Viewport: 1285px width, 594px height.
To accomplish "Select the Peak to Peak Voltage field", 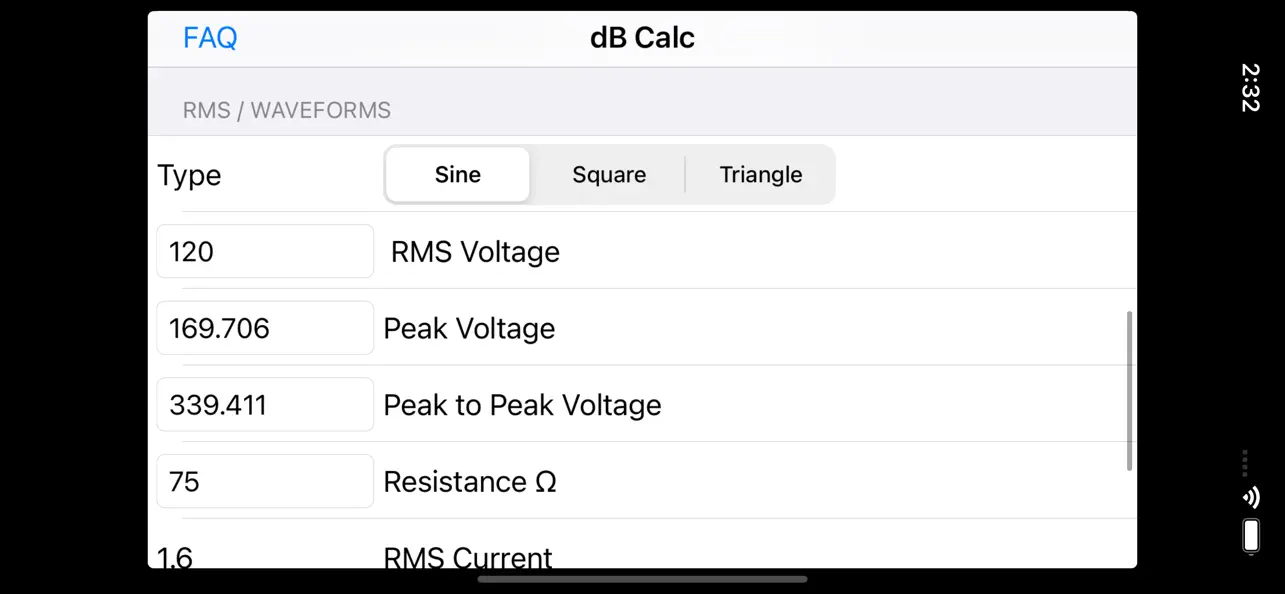I will pyautogui.click(x=264, y=404).
